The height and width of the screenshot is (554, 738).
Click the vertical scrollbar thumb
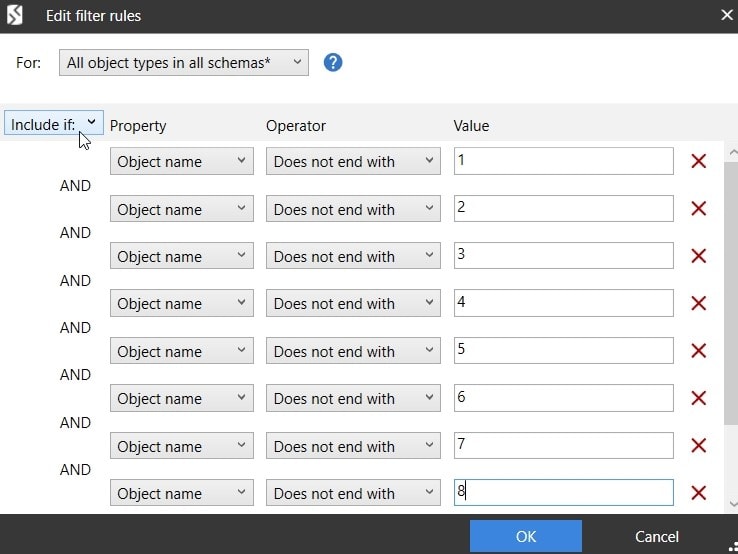tap(731, 293)
